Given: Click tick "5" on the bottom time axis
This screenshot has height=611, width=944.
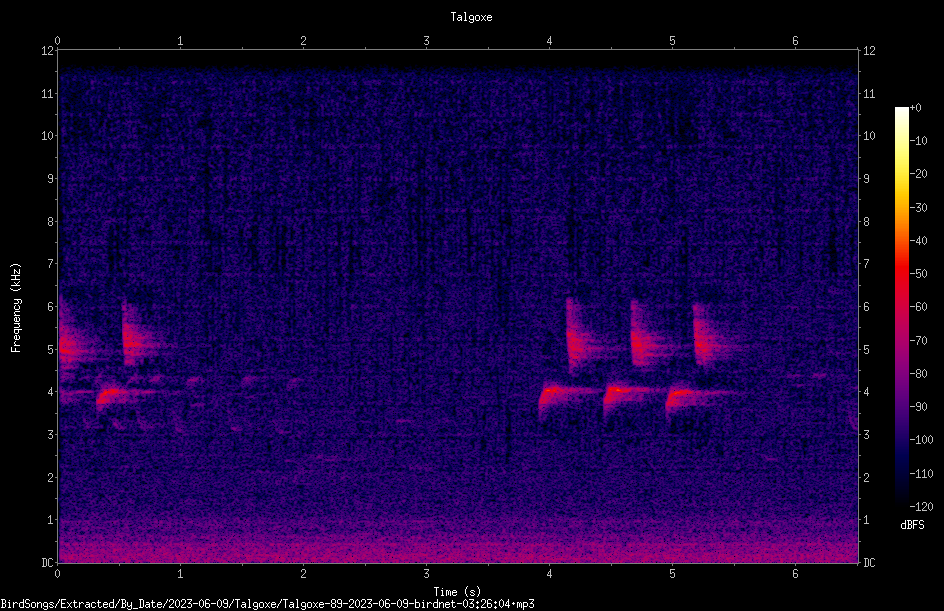Looking at the screenshot, I should coord(672,574).
